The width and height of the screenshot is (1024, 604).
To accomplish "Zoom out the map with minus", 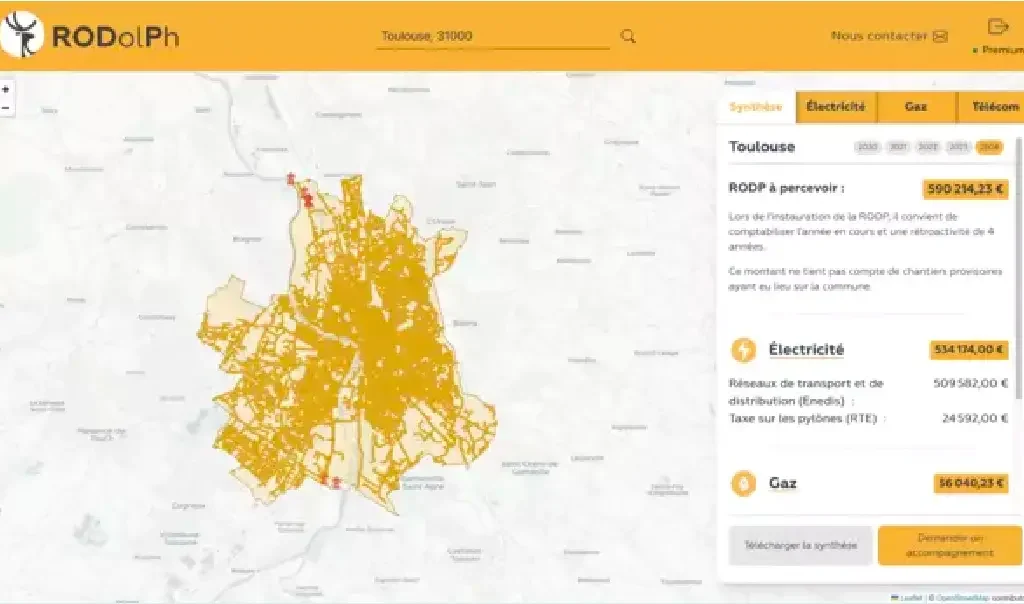I will tap(6, 107).
